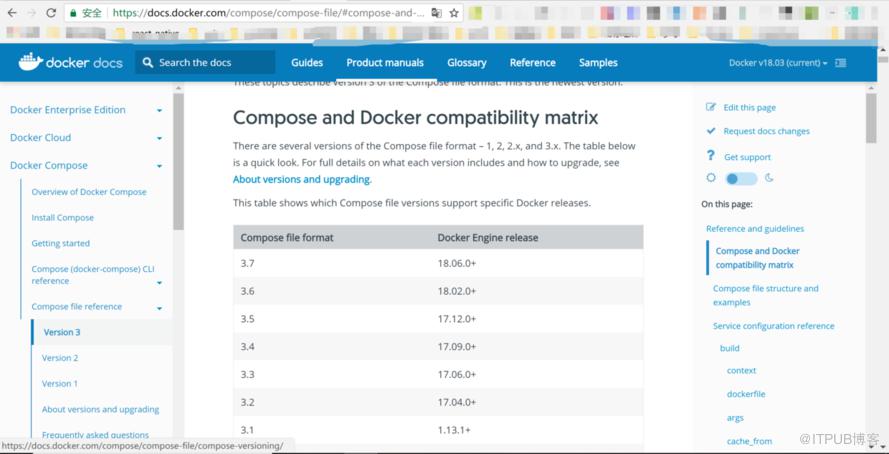Open the Guides menu
This screenshot has height=454, width=889.
click(x=307, y=62)
